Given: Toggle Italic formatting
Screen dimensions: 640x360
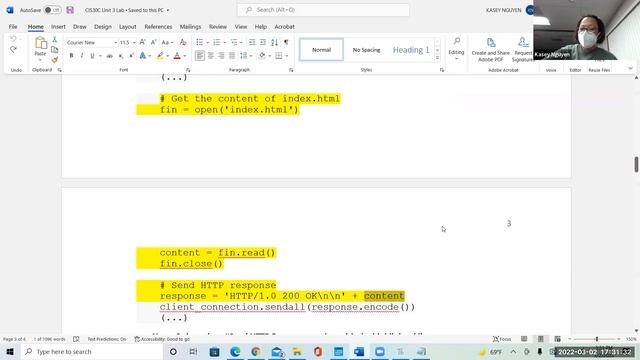Looking at the screenshot, I should 82,56.
